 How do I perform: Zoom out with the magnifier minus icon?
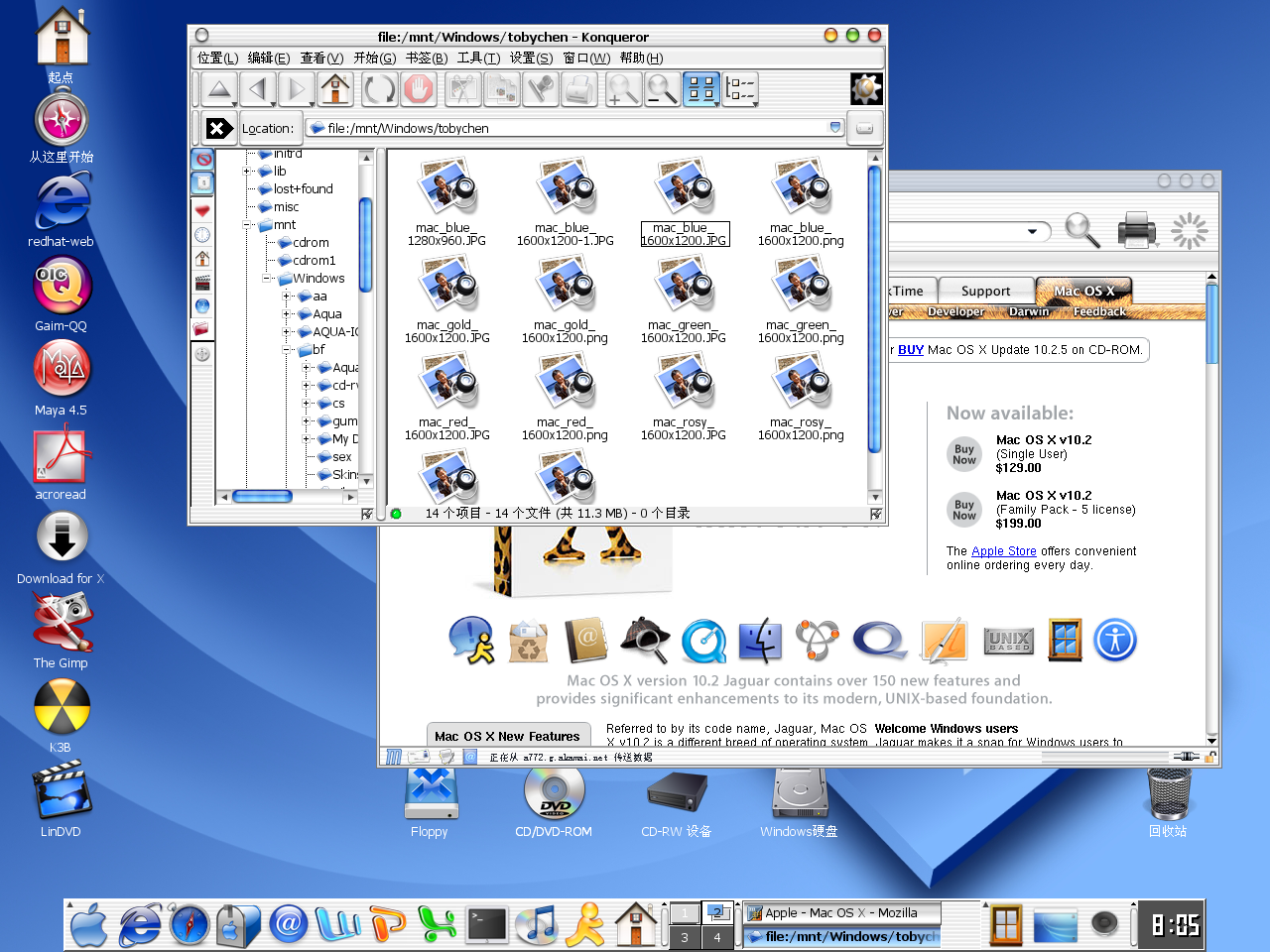pyautogui.click(x=662, y=90)
